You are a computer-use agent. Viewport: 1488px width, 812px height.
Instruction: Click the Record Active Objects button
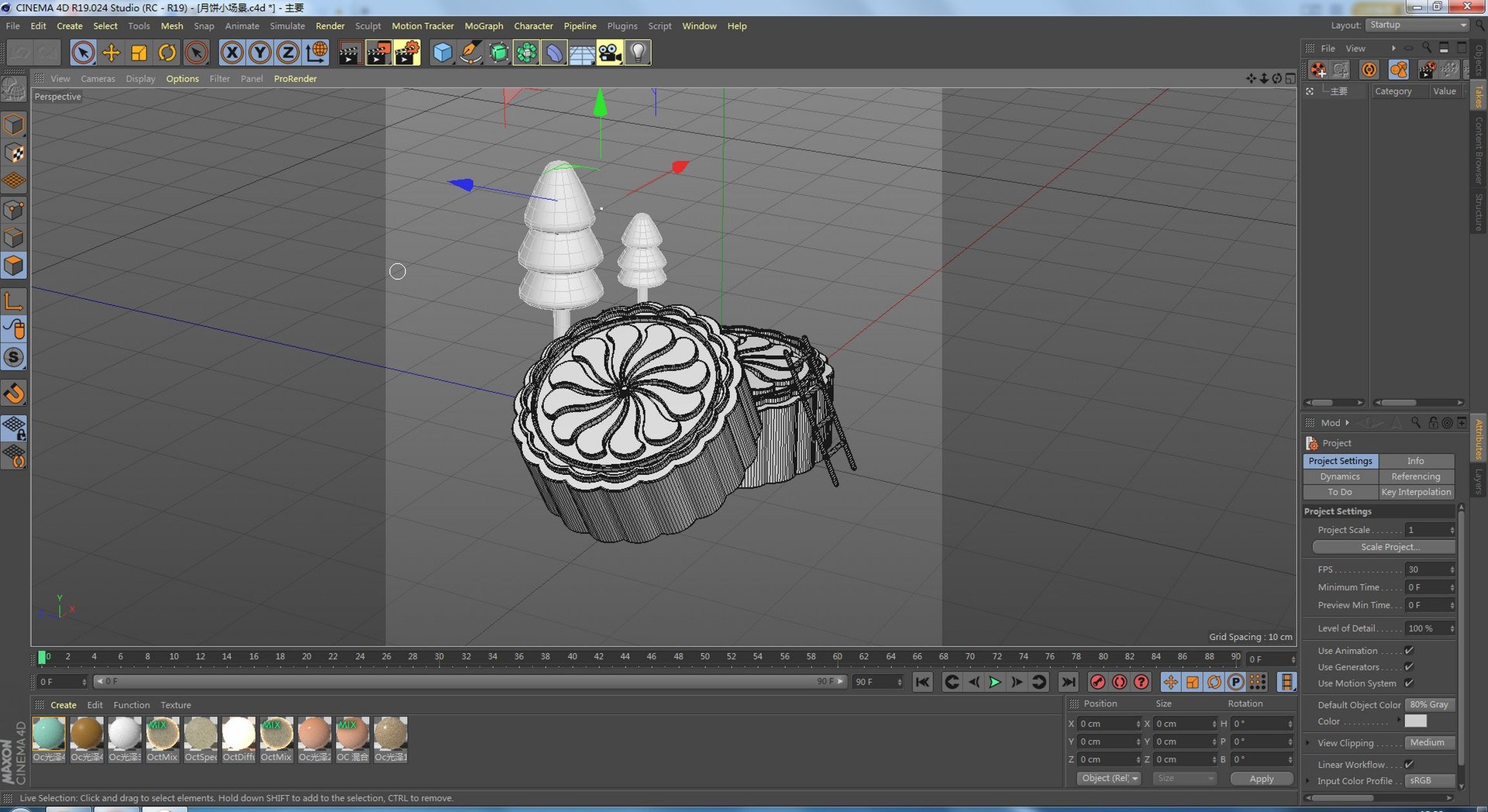pyautogui.click(x=1097, y=682)
